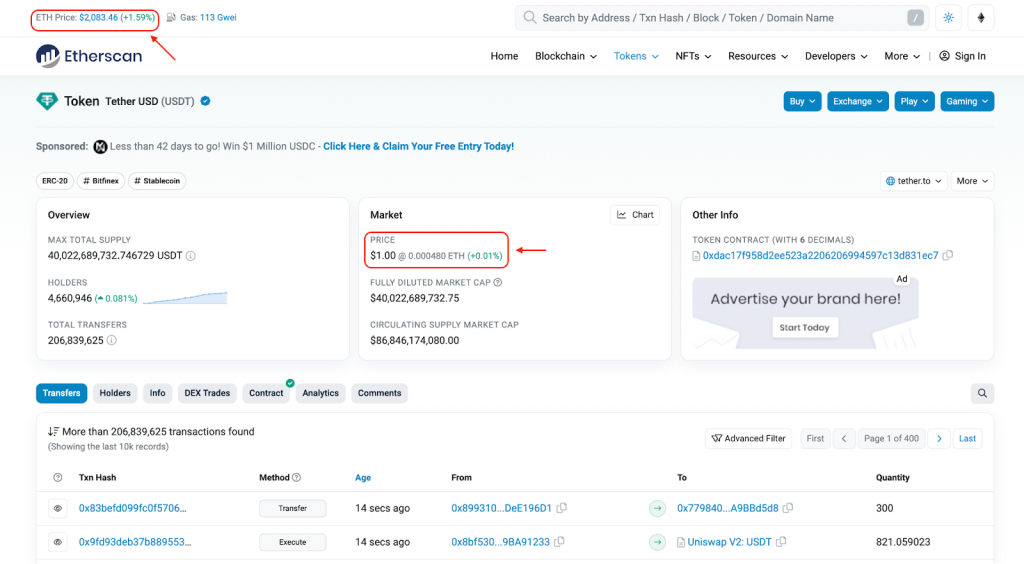Jump to the Last page of transfers

pyautogui.click(x=967, y=439)
